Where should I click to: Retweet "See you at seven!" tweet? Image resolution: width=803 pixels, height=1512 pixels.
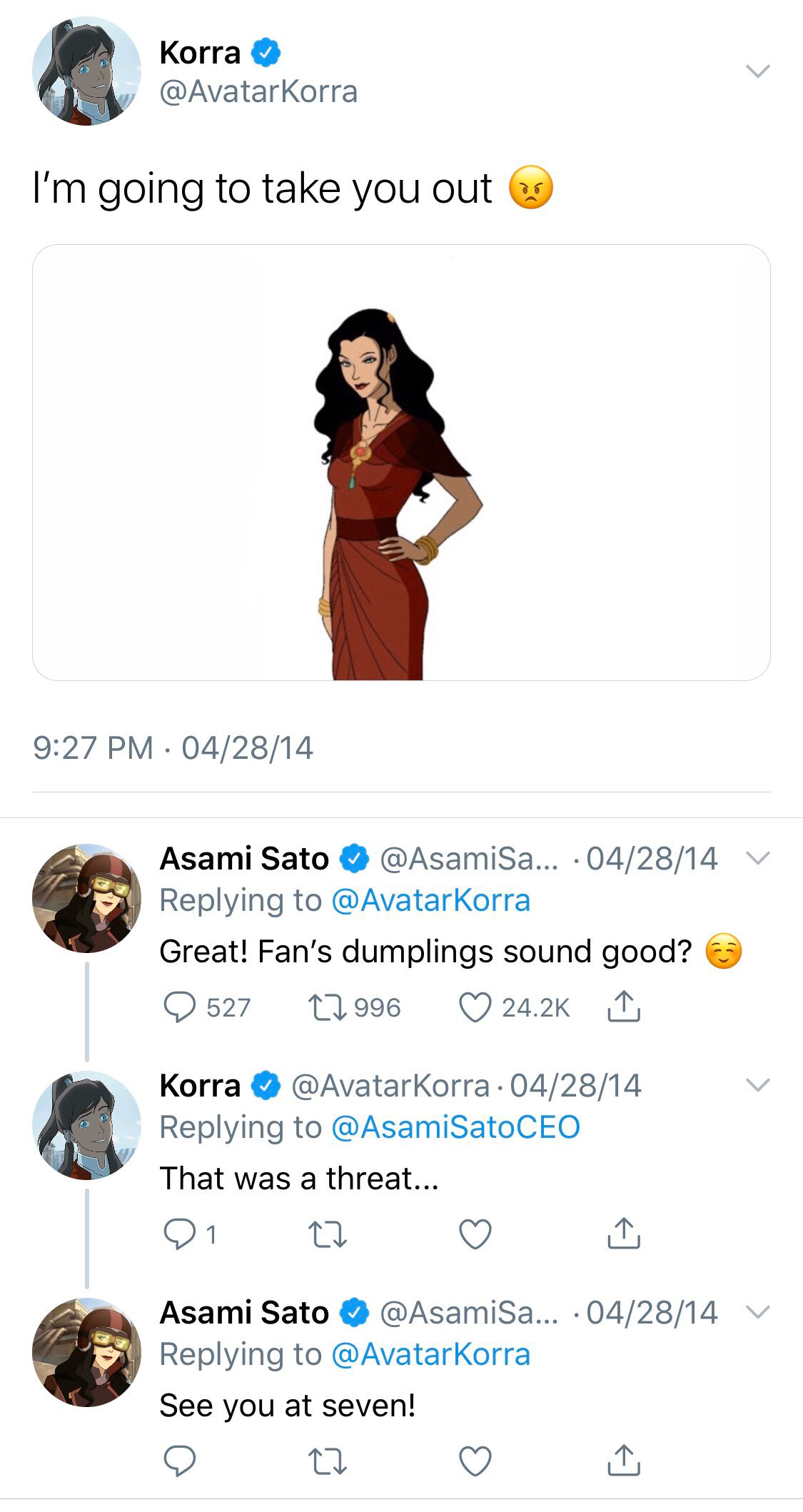pyautogui.click(x=327, y=1461)
